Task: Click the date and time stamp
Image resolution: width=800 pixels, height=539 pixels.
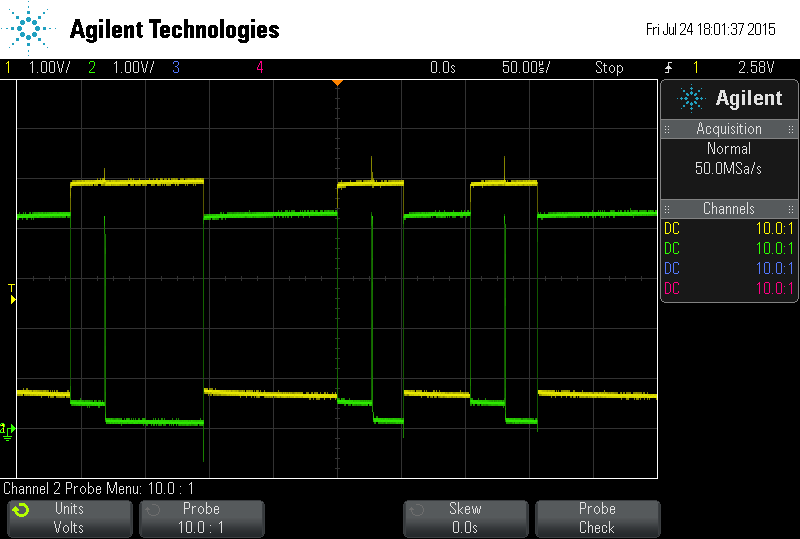Action: point(711,29)
